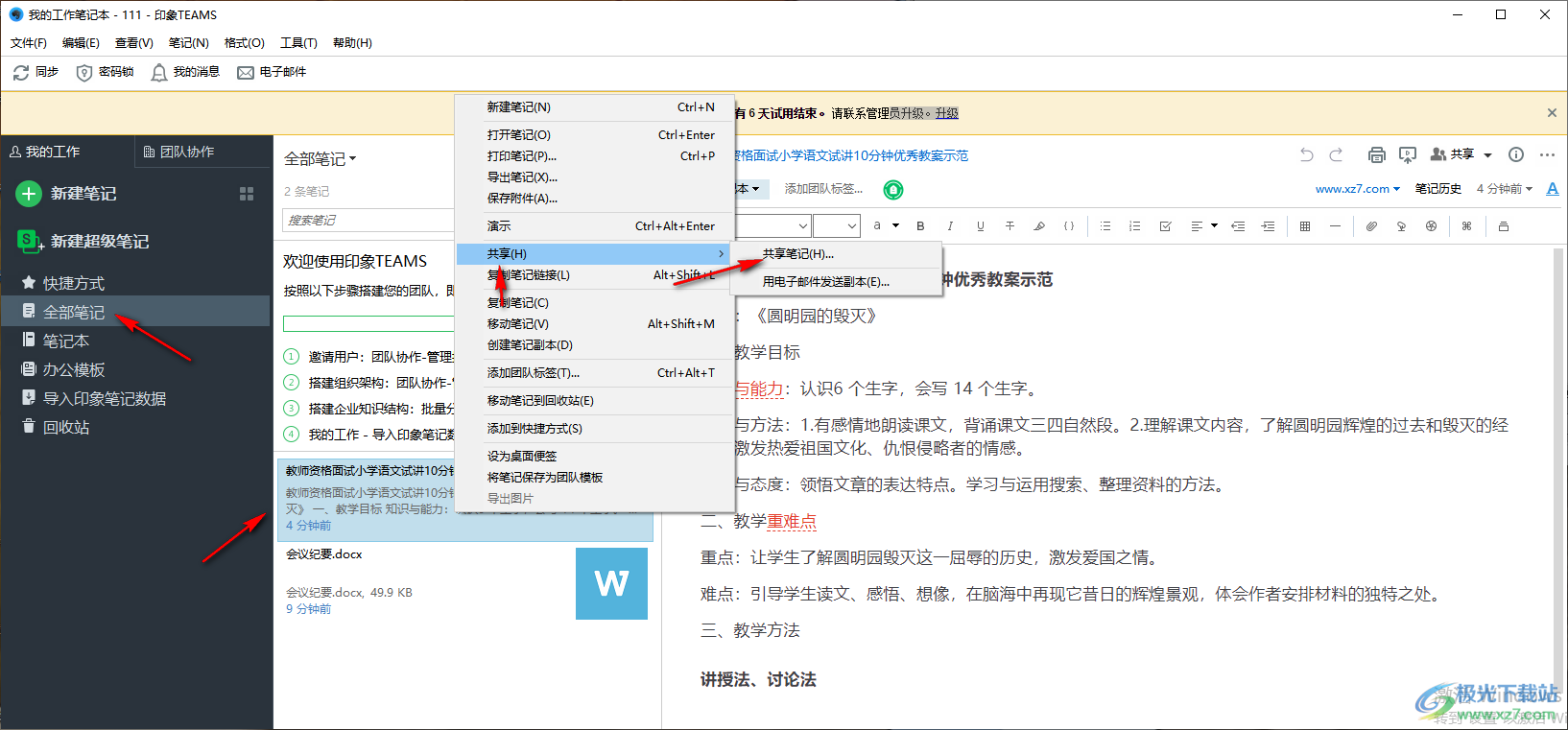The height and width of the screenshot is (730, 1568).
Task: Click the Sync (同步) toolbar icon
Action: (21, 72)
